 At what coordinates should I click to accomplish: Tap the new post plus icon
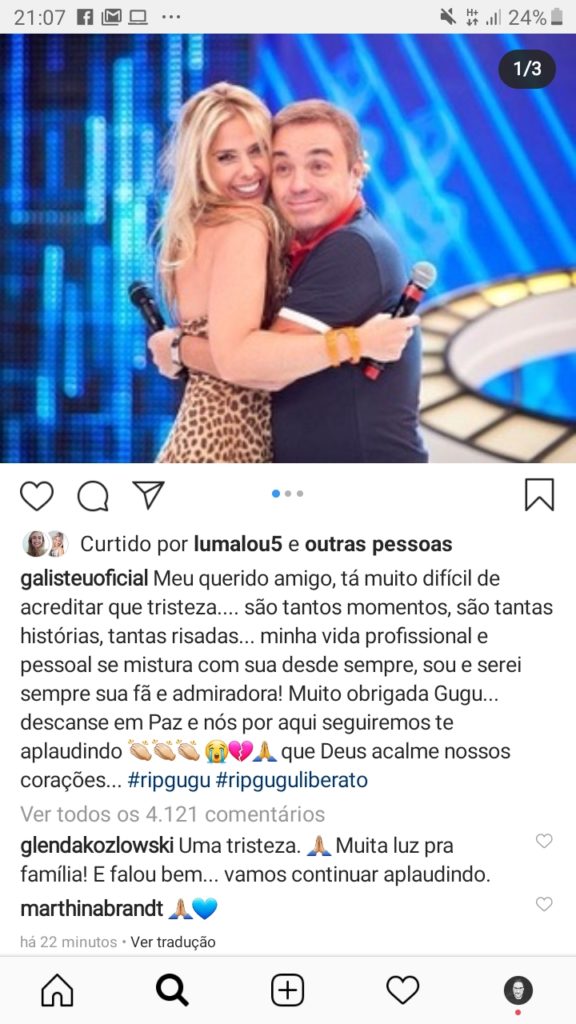[x=287, y=991]
